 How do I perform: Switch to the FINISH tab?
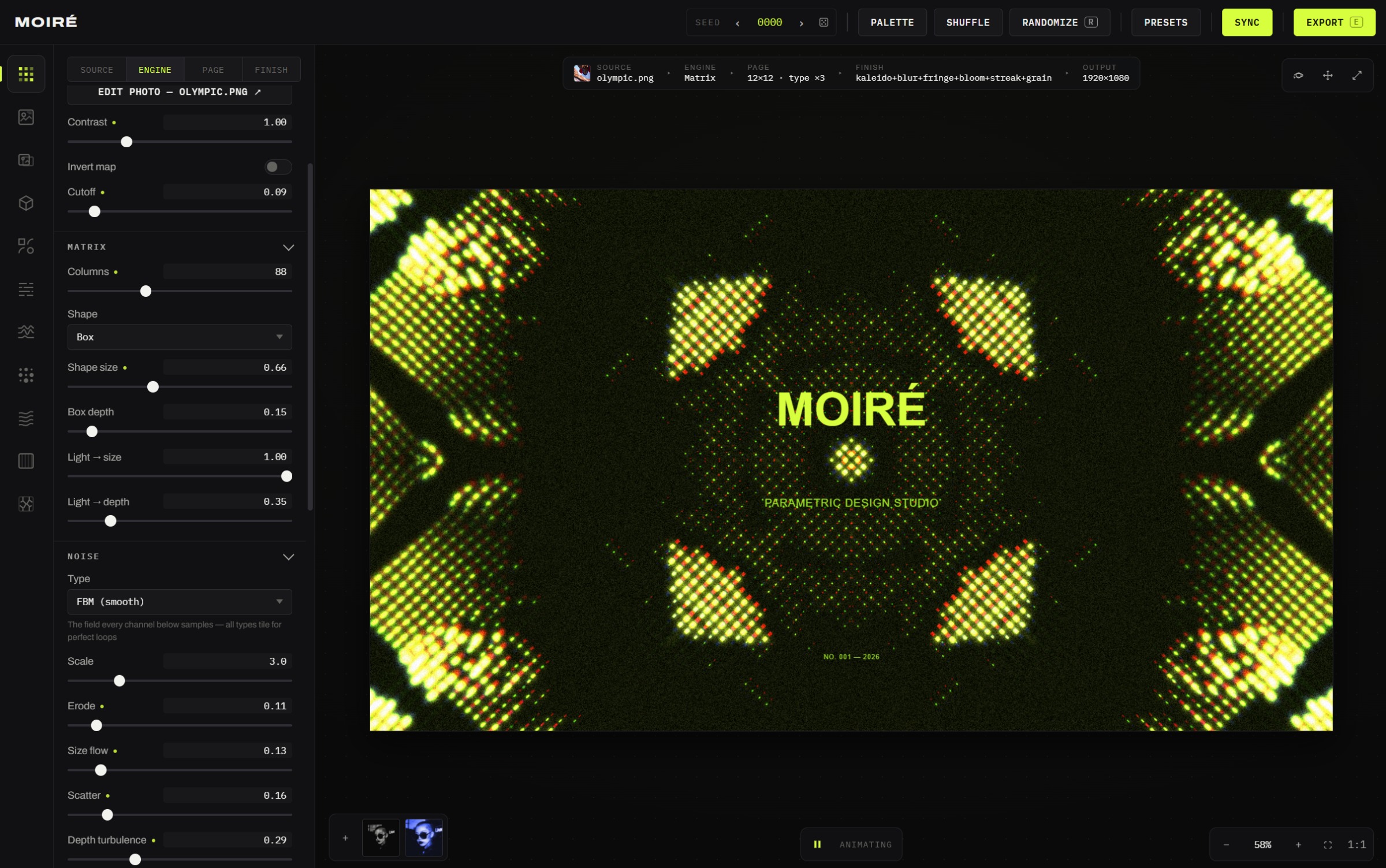tap(271, 70)
